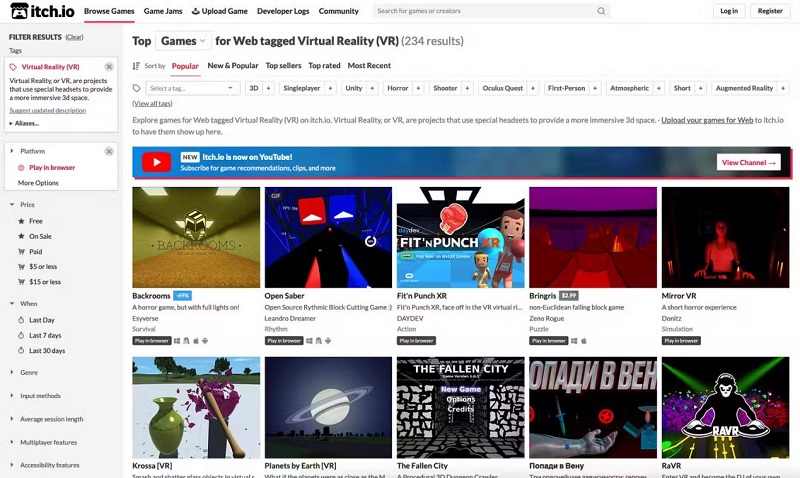Add the Horror tag using its plus icon
Viewport: 800px width, 478px height.
click(417, 88)
